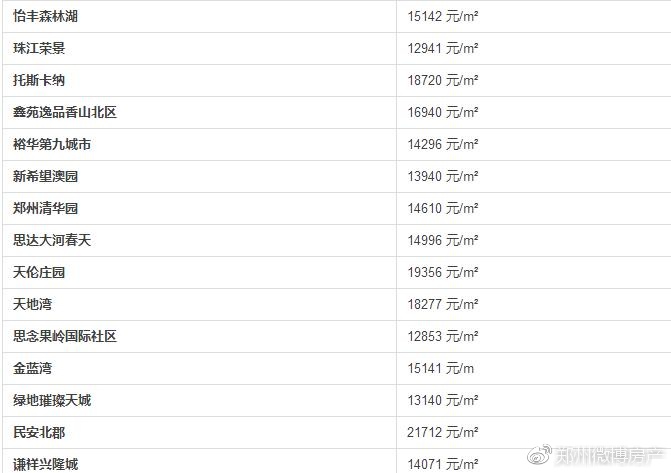Select the 19356 元/m² price value

[x=443, y=273]
